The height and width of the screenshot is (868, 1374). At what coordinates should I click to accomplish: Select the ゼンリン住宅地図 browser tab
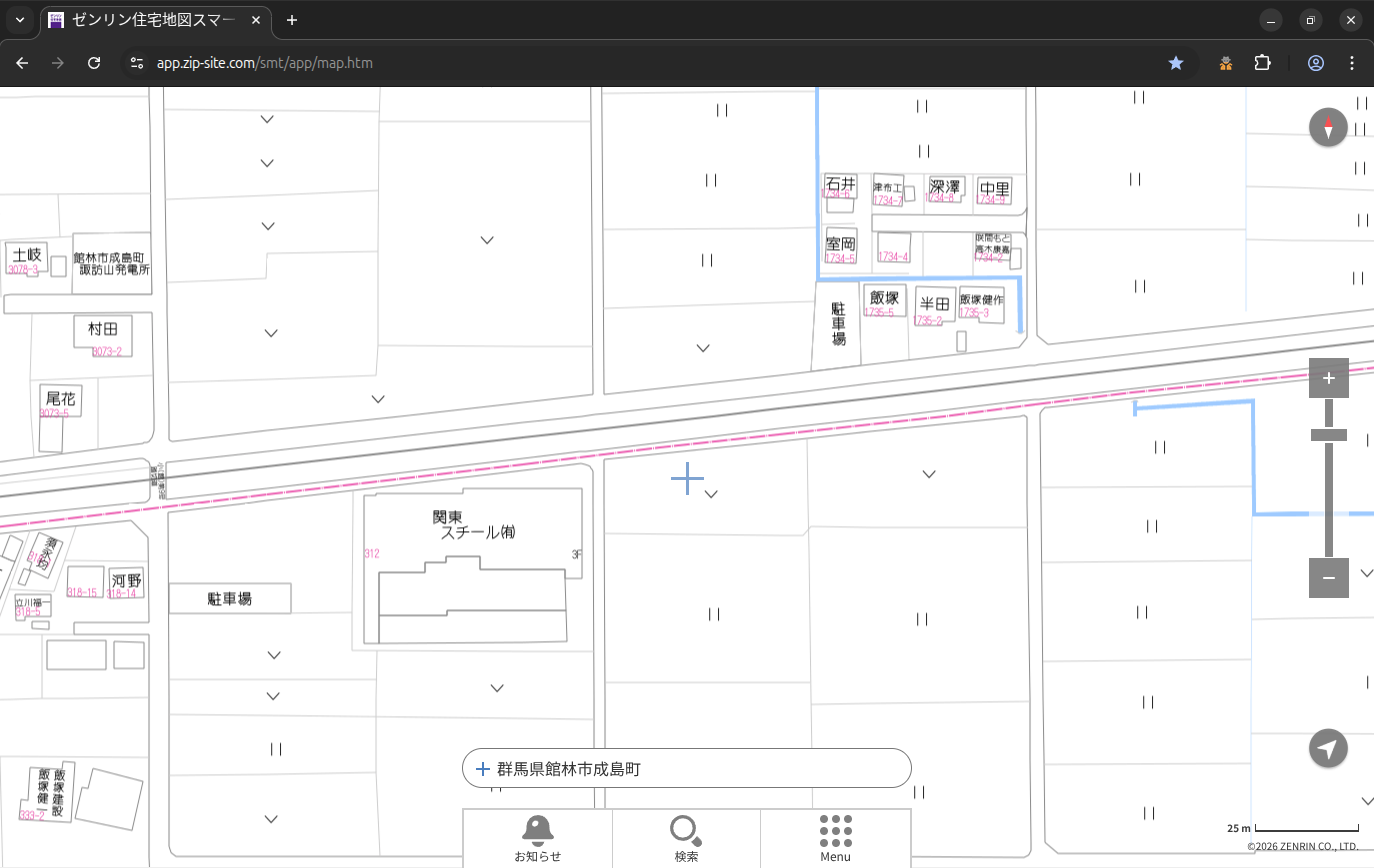[155, 20]
